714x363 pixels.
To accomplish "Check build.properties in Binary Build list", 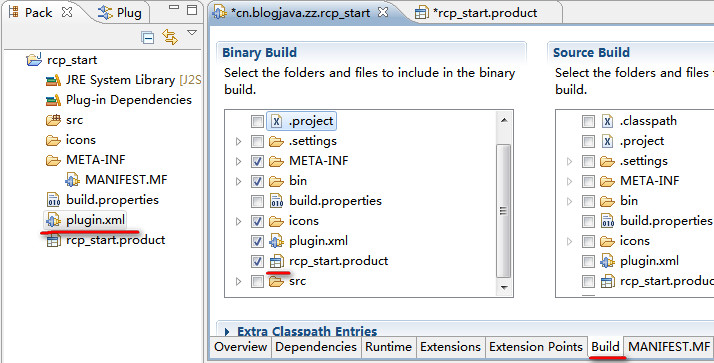I will click(x=257, y=201).
